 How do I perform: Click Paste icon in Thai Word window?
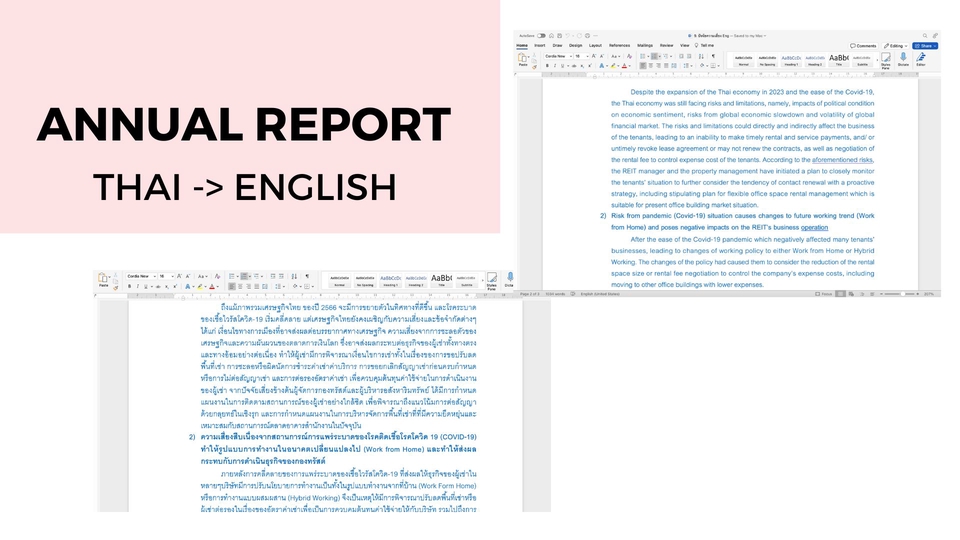coord(103,279)
